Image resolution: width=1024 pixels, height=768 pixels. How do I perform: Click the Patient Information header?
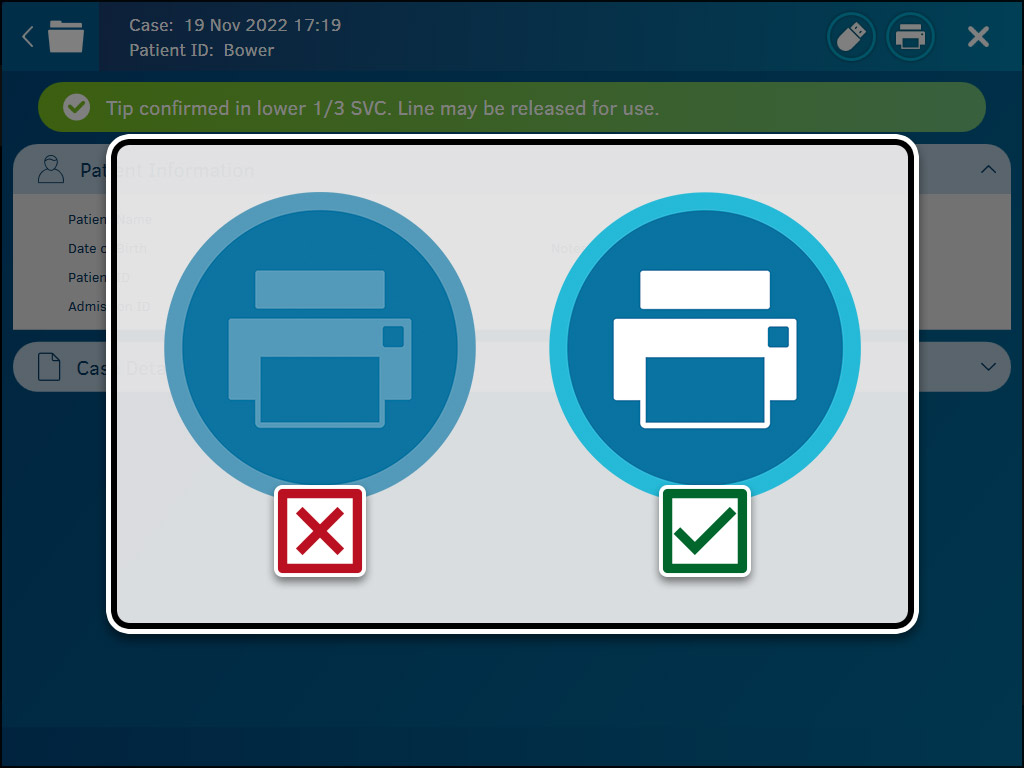(x=165, y=170)
